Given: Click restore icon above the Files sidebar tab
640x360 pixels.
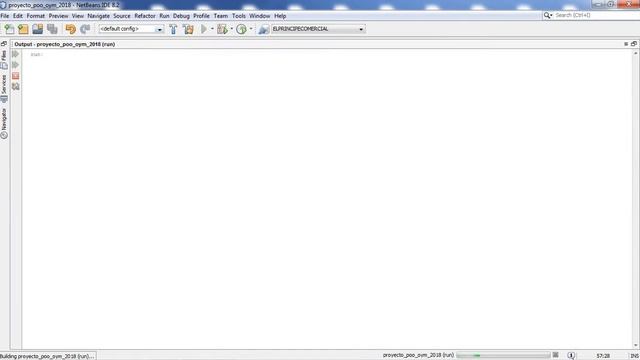Looking at the screenshot, I should click(x=4, y=44).
